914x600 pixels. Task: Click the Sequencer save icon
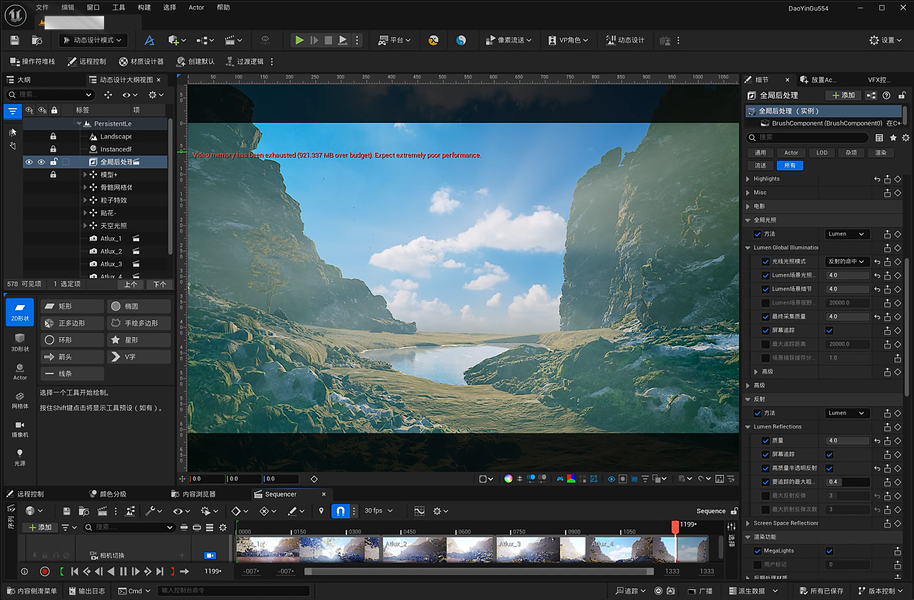click(66, 511)
